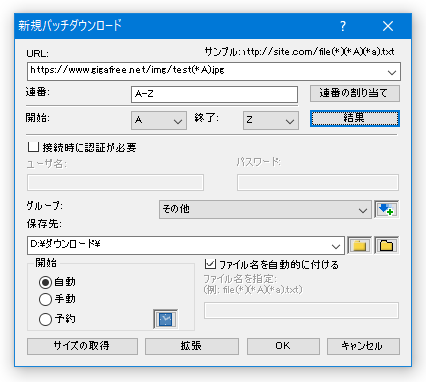Click the サンプル URL example text
Screen dimensions: 426x382
click(x=299, y=51)
